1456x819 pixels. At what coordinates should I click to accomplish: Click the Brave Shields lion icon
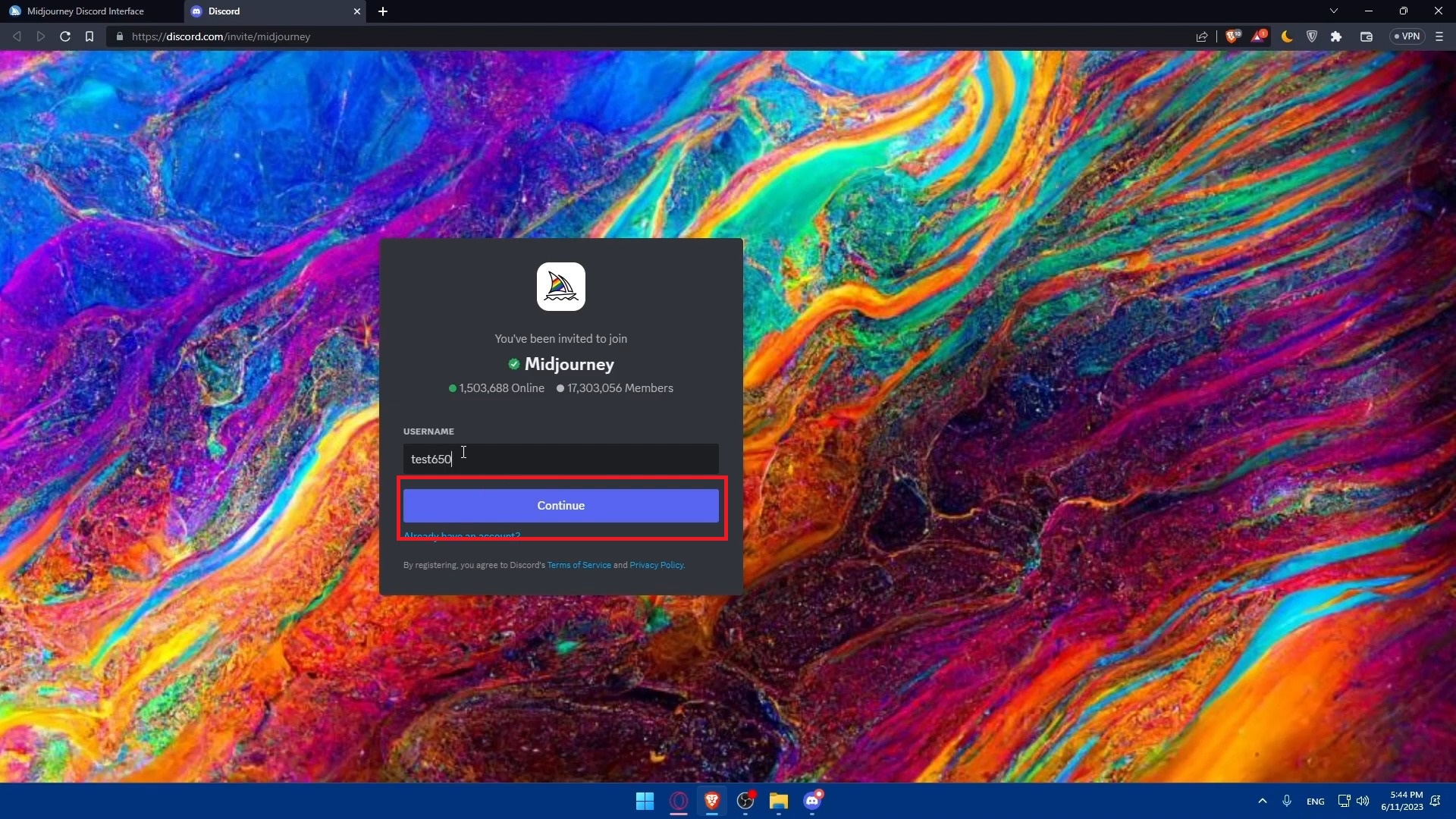point(1232,36)
